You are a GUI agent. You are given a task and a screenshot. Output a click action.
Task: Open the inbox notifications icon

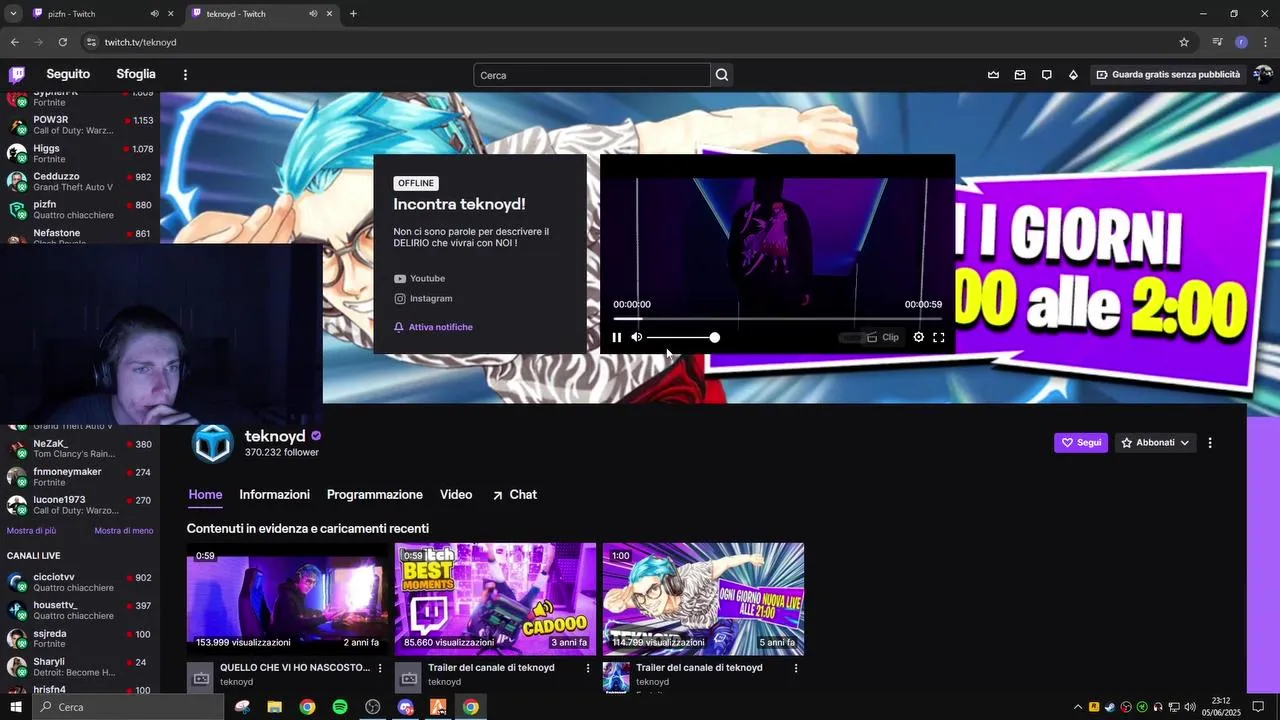1020,75
